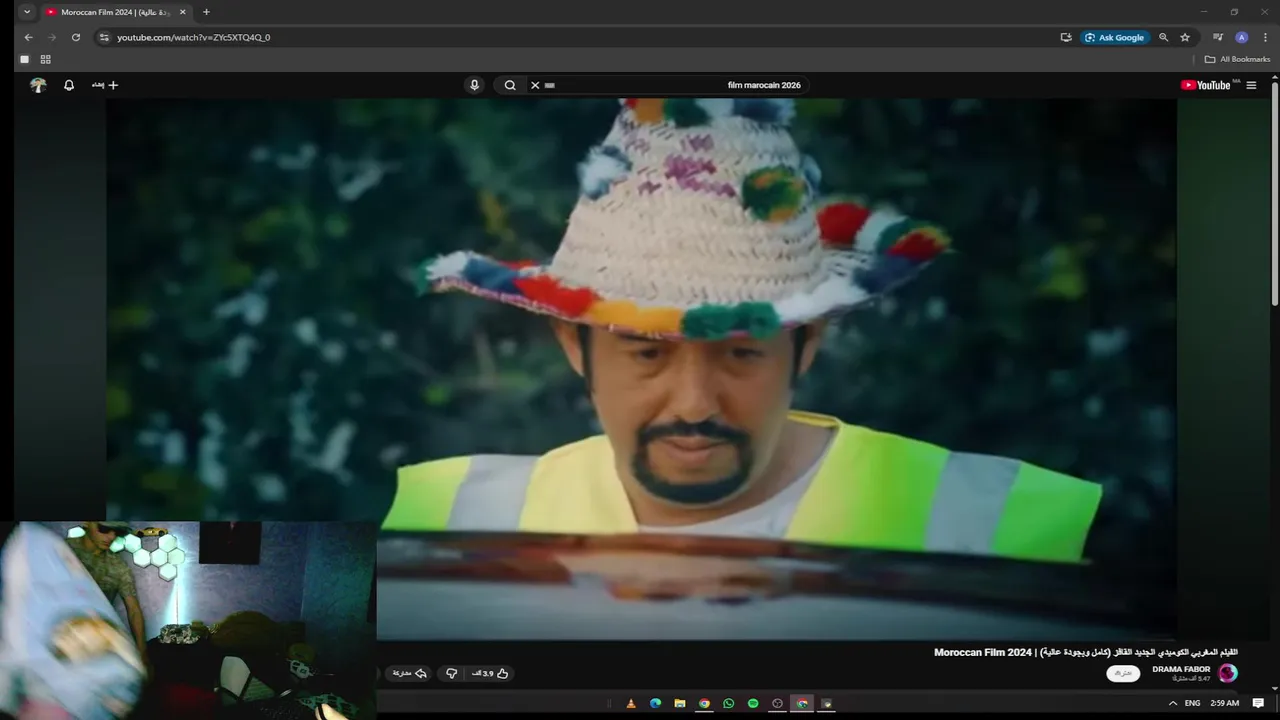Open the apps grid in the bookmarks bar
Image resolution: width=1280 pixels, height=720 pixels.
(45, 59)
